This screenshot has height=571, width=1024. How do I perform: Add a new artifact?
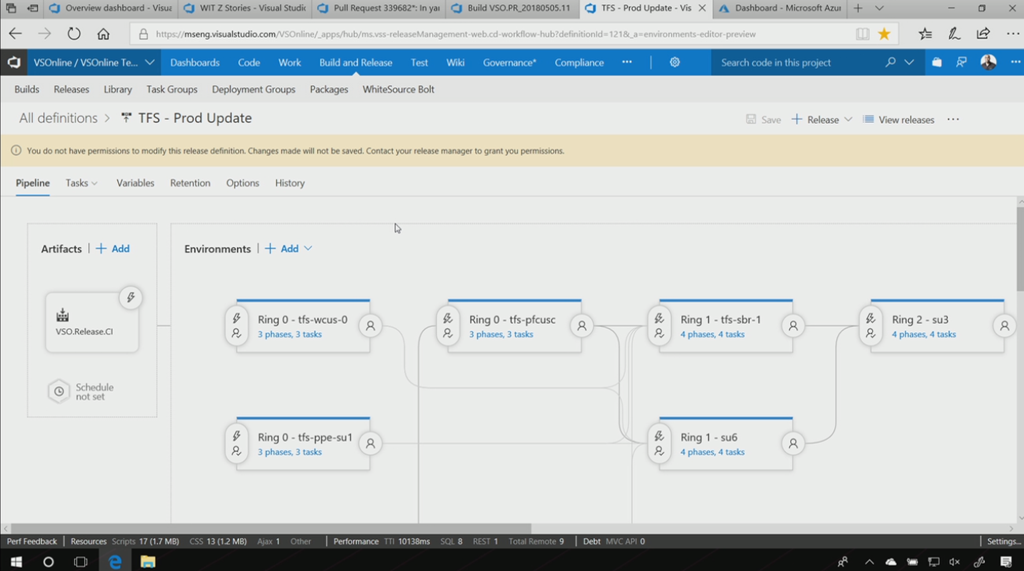click(x=113, y=248)
